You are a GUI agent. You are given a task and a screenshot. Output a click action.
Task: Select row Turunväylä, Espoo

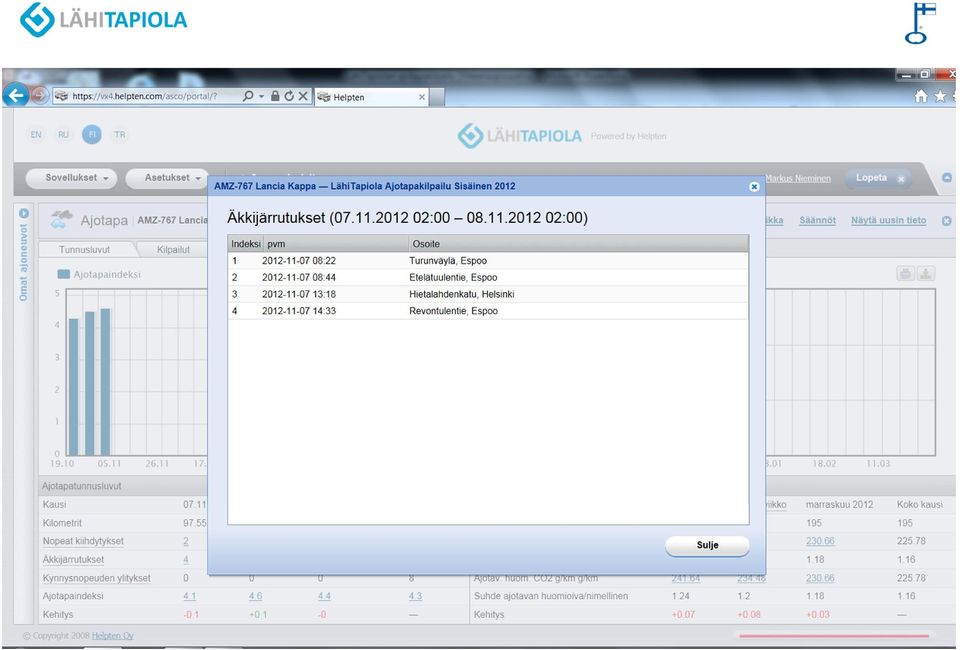[488, 261]
